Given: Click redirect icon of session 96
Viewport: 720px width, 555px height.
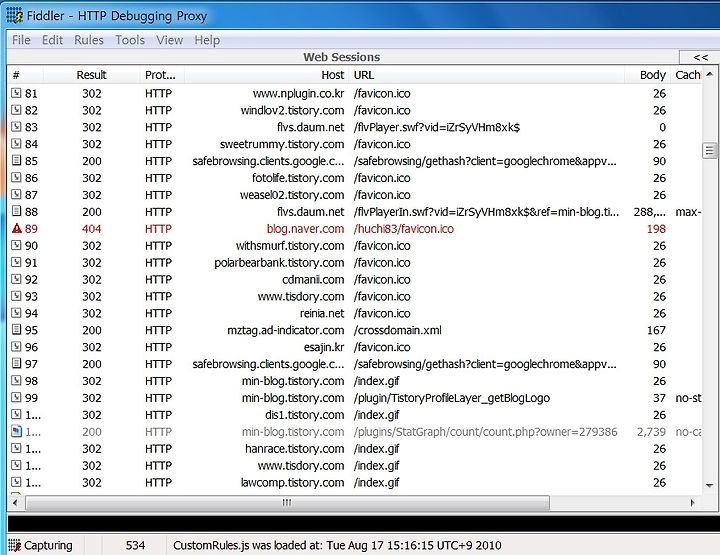Looking at the screenshot, I should point(16,347).
